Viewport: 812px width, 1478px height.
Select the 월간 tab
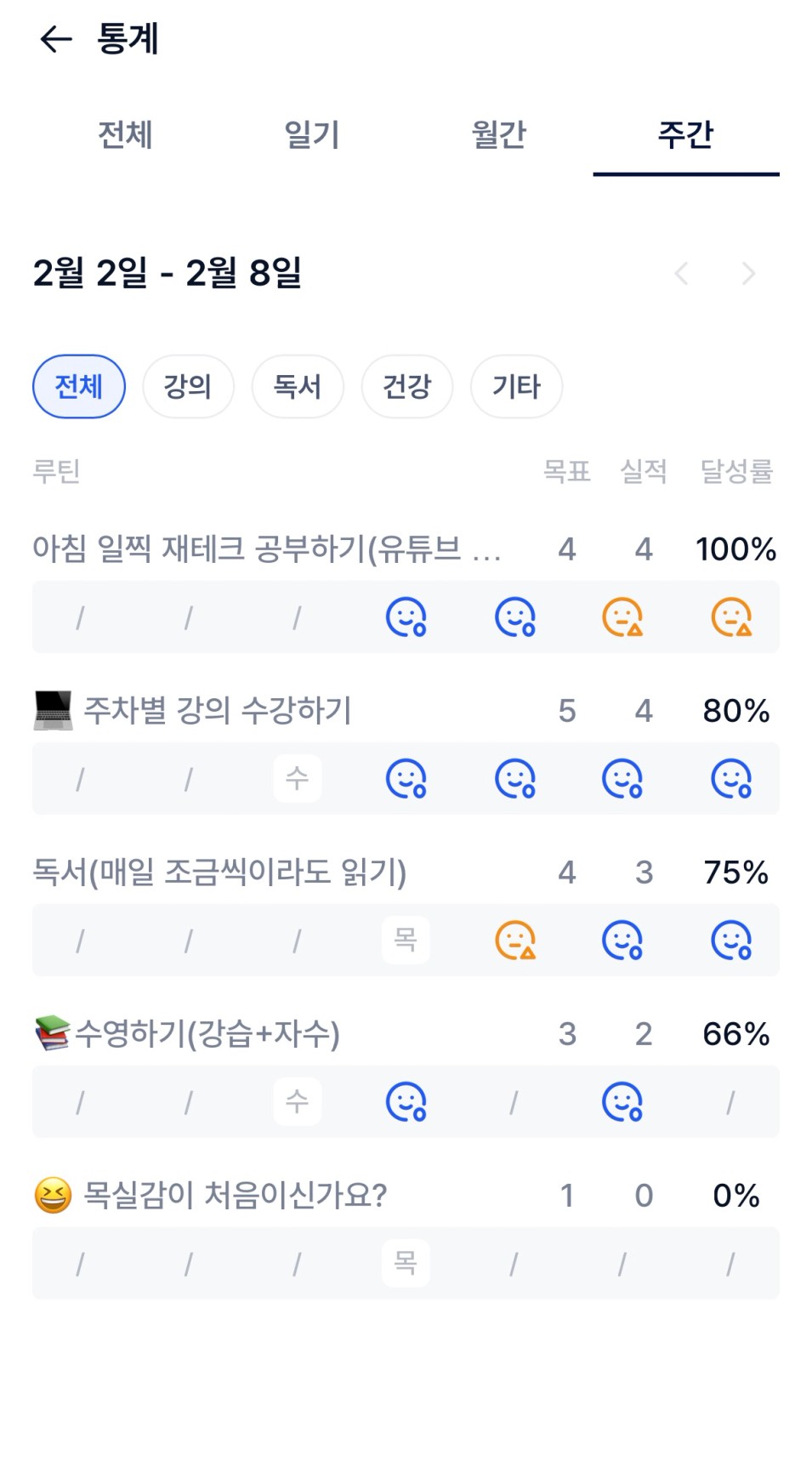pyautogui.click(x=499, y=135)
